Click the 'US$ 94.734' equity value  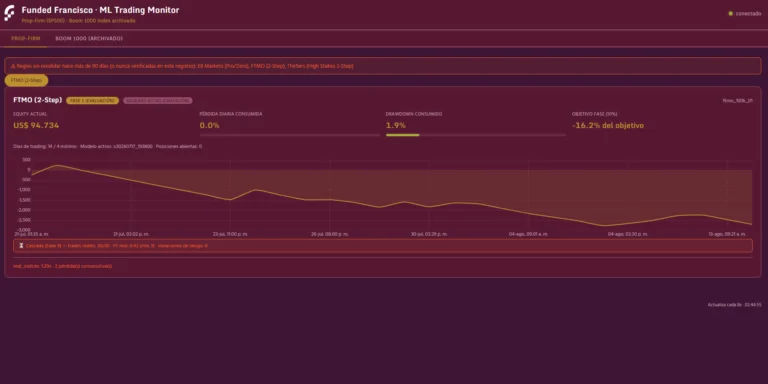36,125
